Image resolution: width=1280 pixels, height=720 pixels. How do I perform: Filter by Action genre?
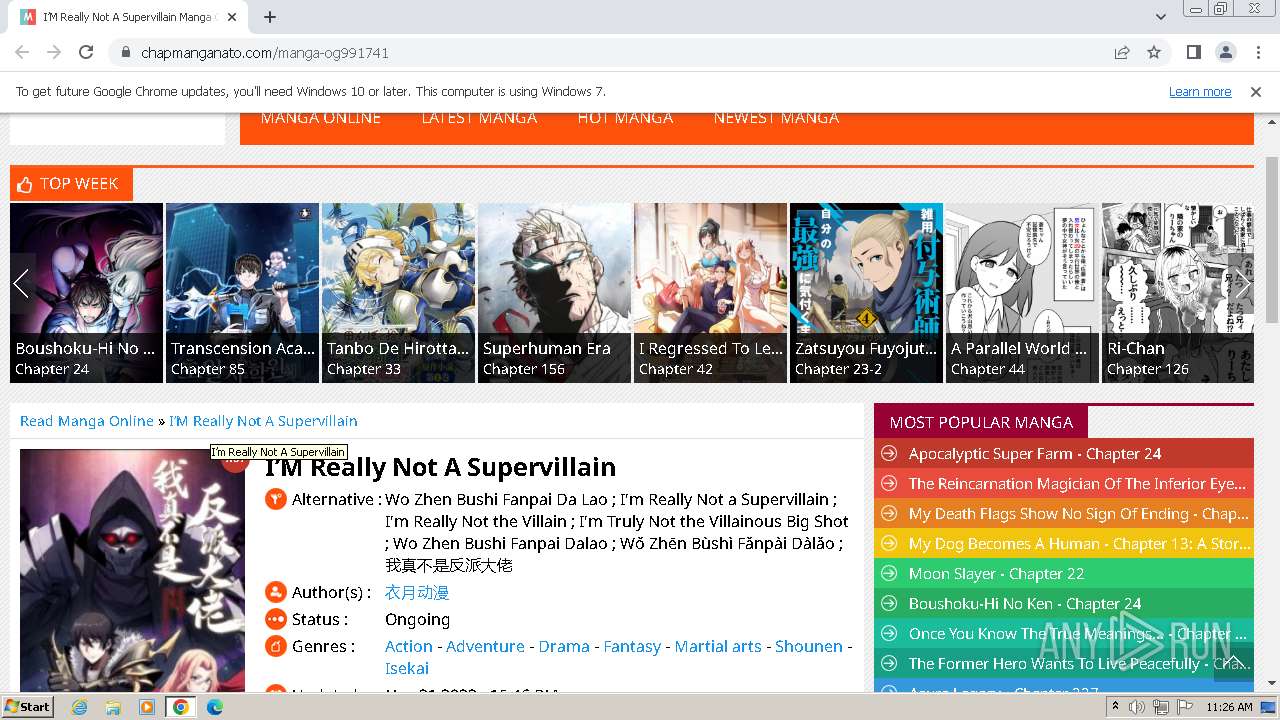click(x=409, y=646)
